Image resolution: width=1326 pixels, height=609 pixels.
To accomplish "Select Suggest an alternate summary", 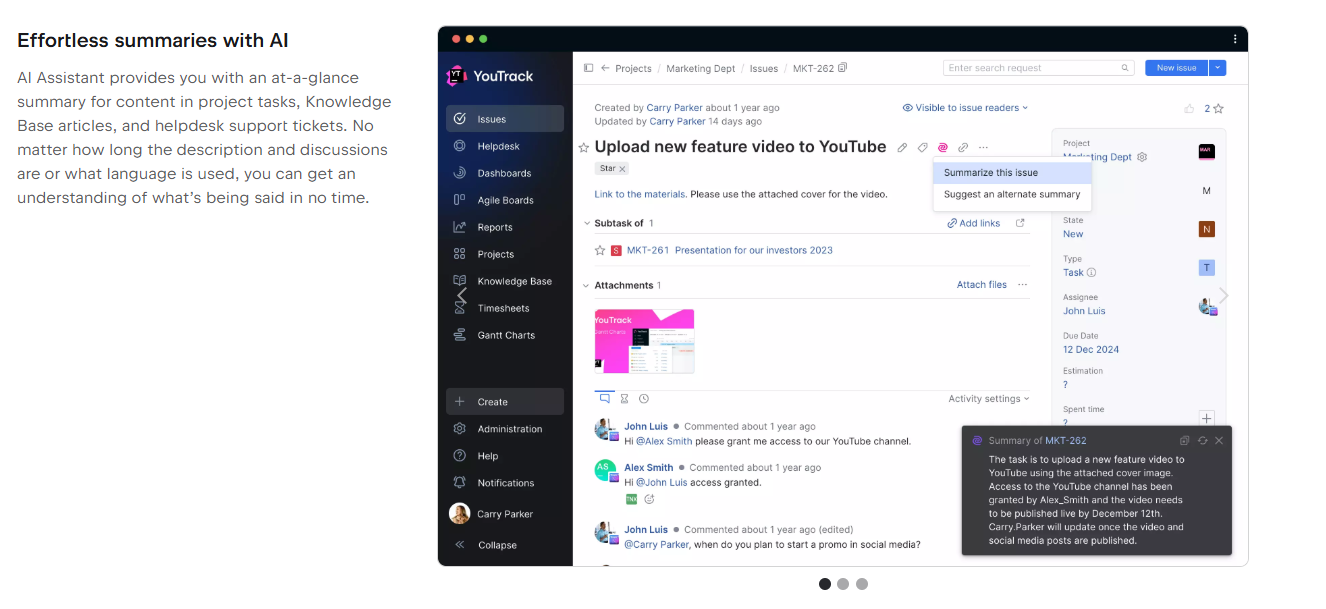I will (x=1012, y=194).
